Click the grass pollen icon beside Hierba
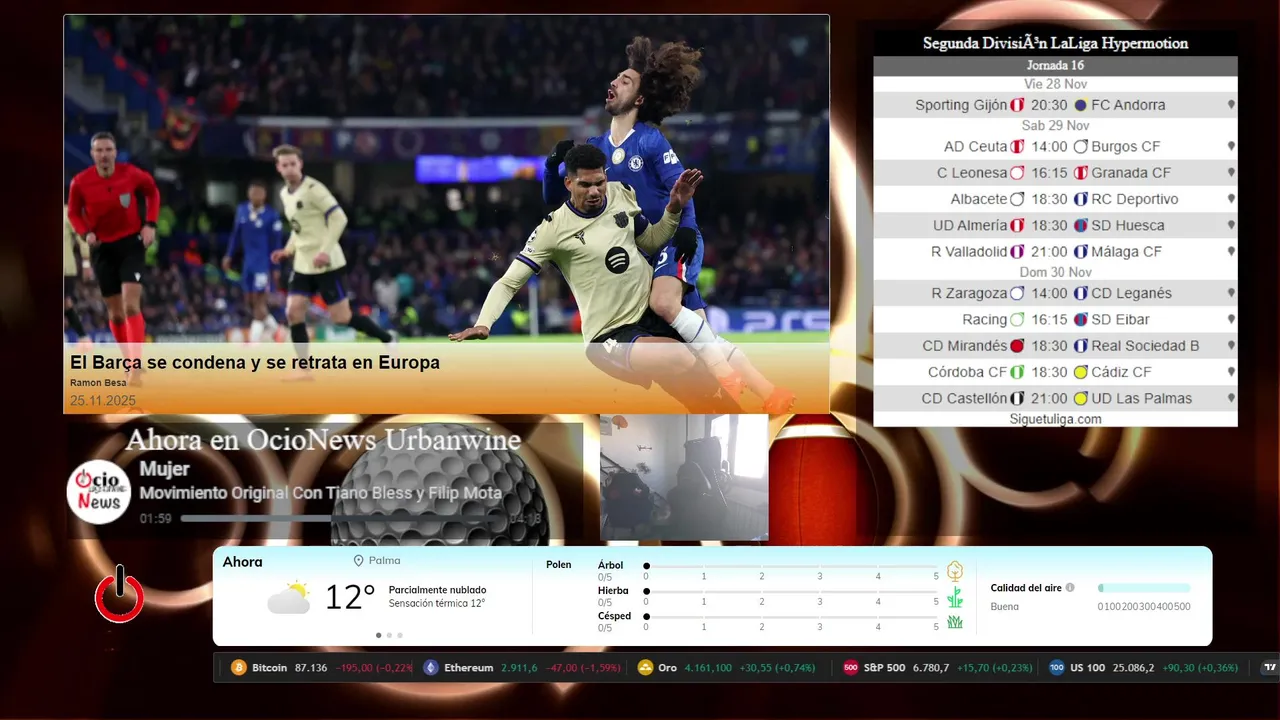This screenshot has width=1280, height=720. point(955,597)
